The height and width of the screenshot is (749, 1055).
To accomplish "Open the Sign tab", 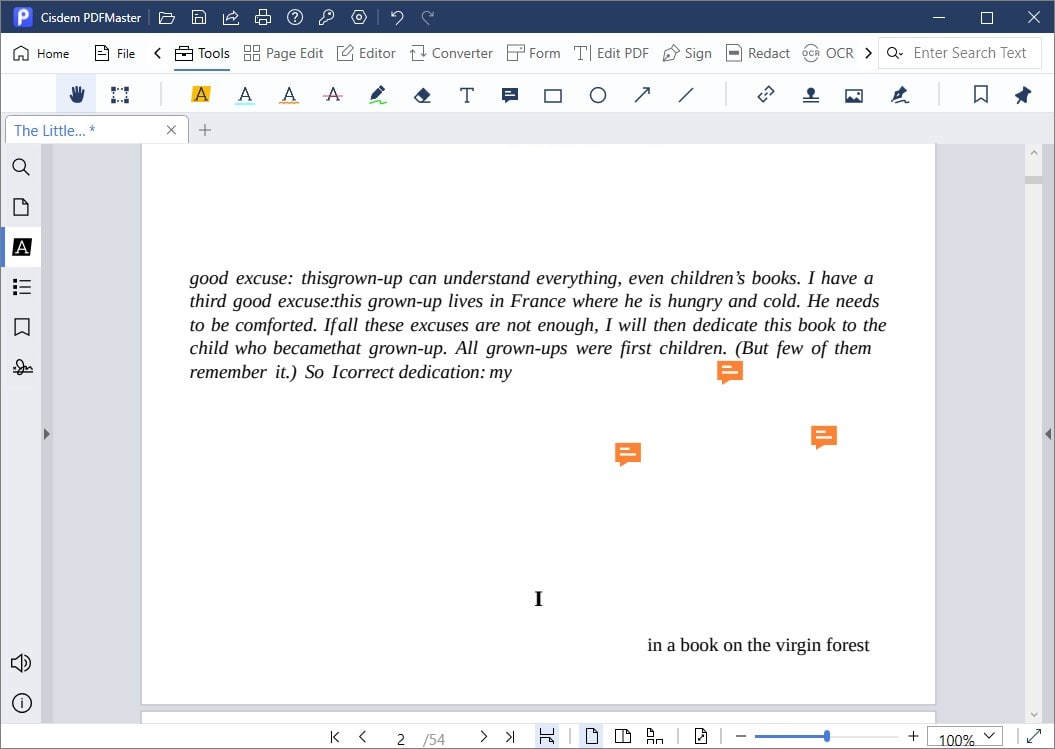I will point(687,53).
